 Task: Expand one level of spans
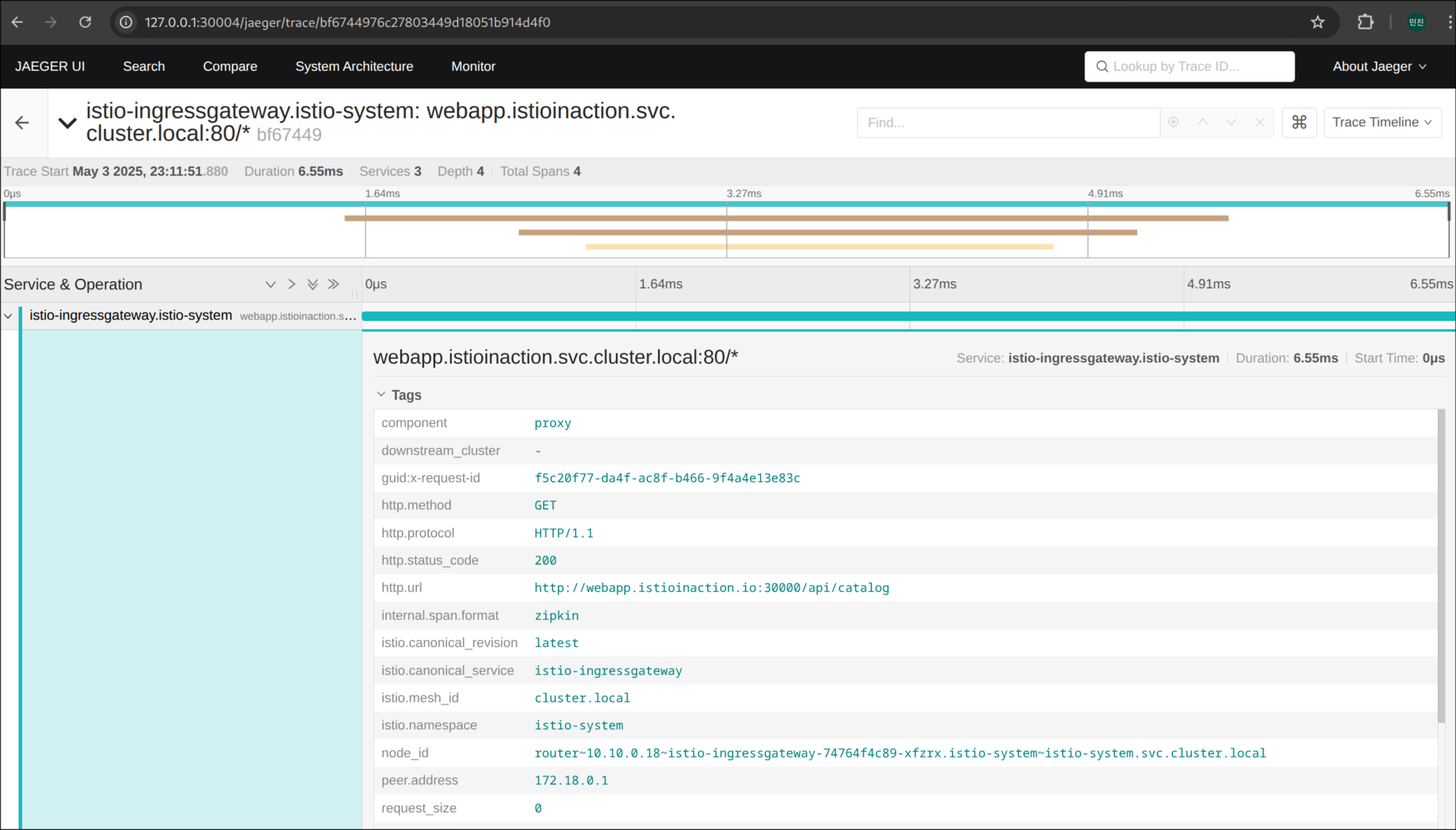point(270,285)
